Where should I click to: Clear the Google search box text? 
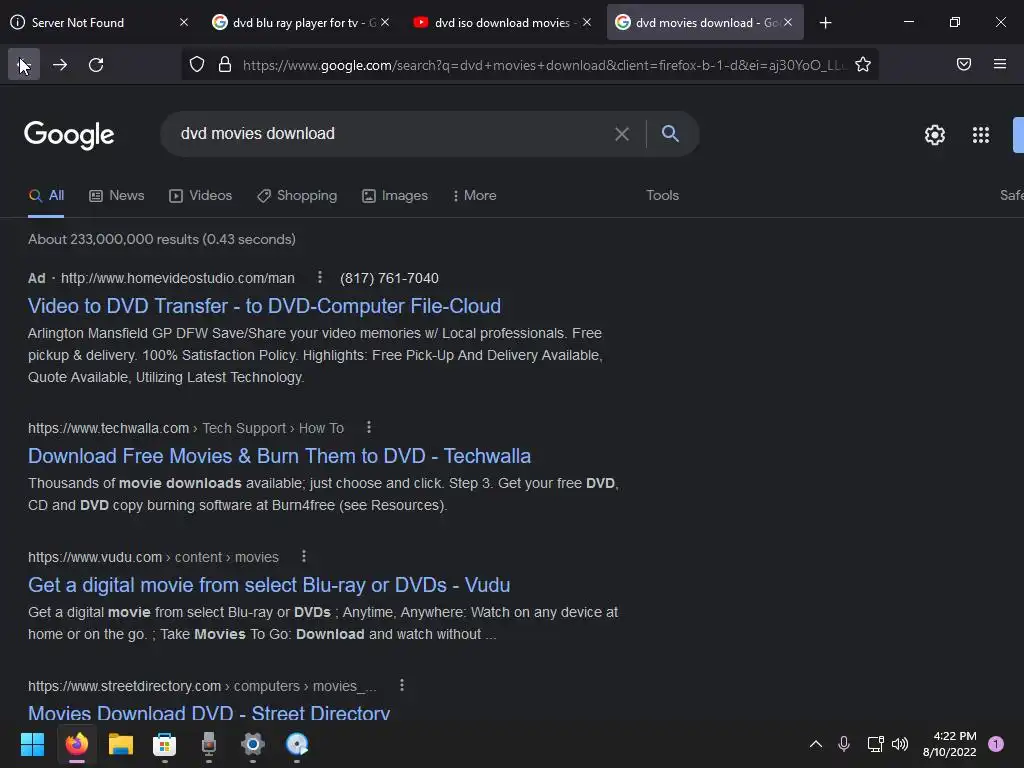[x=622, y=134]
